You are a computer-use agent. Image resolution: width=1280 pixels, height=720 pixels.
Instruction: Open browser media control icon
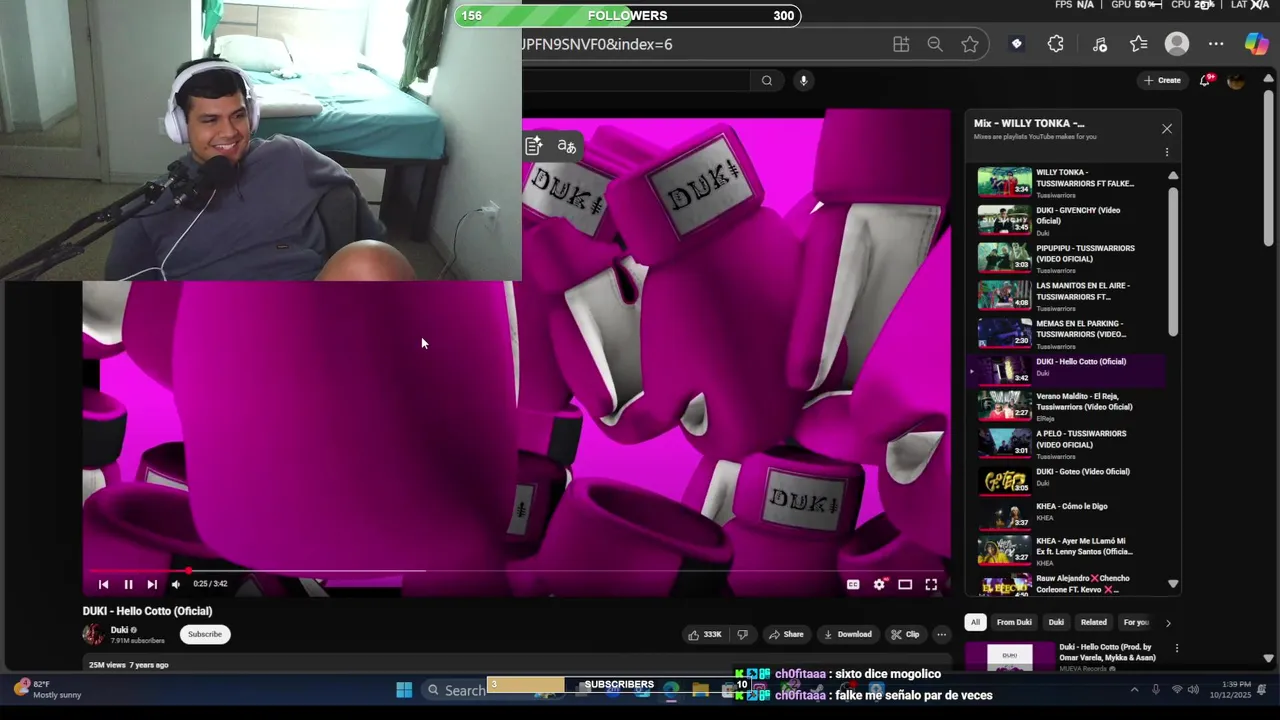click(1099, 44)
